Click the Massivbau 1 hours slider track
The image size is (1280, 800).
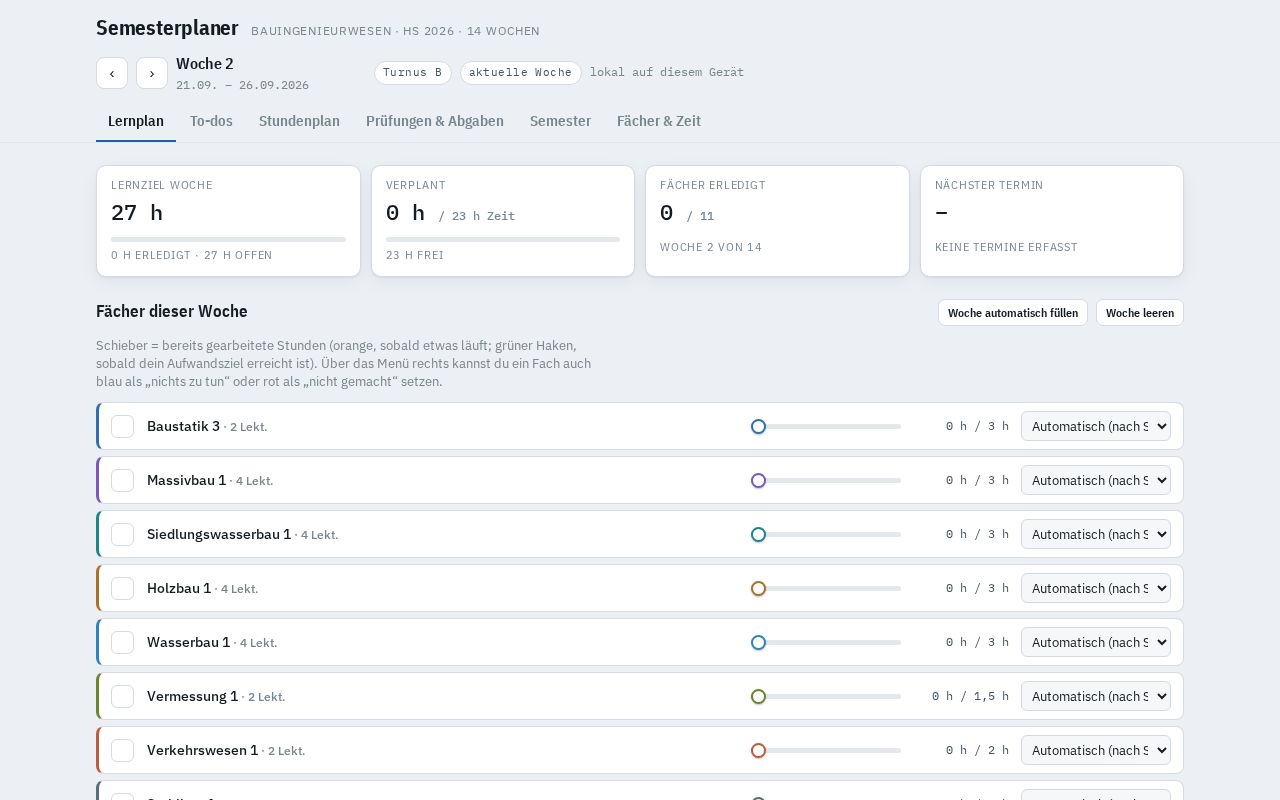[826, 481]
